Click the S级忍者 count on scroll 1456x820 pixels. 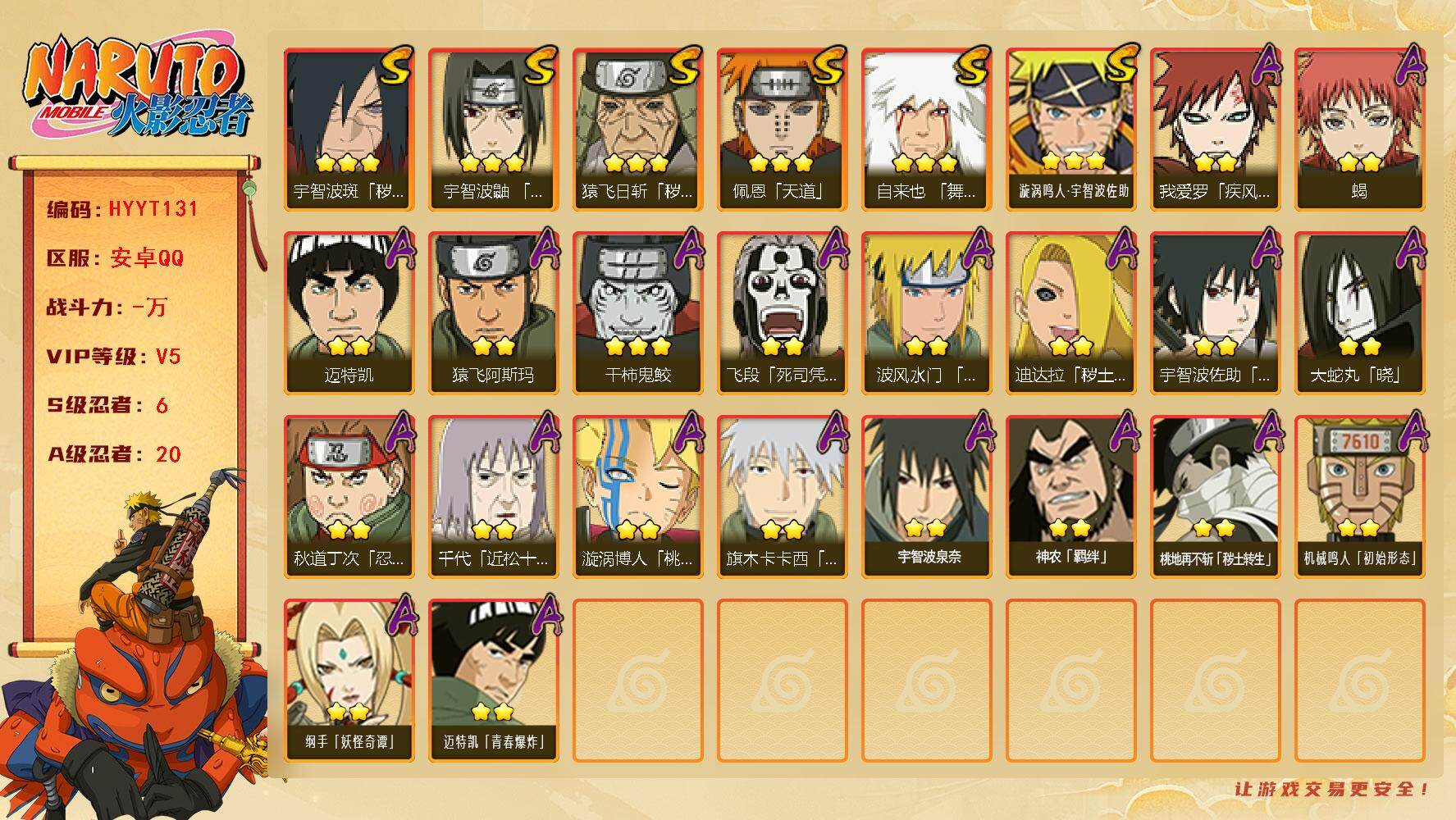pyautogui.click(x=107, y=405)
